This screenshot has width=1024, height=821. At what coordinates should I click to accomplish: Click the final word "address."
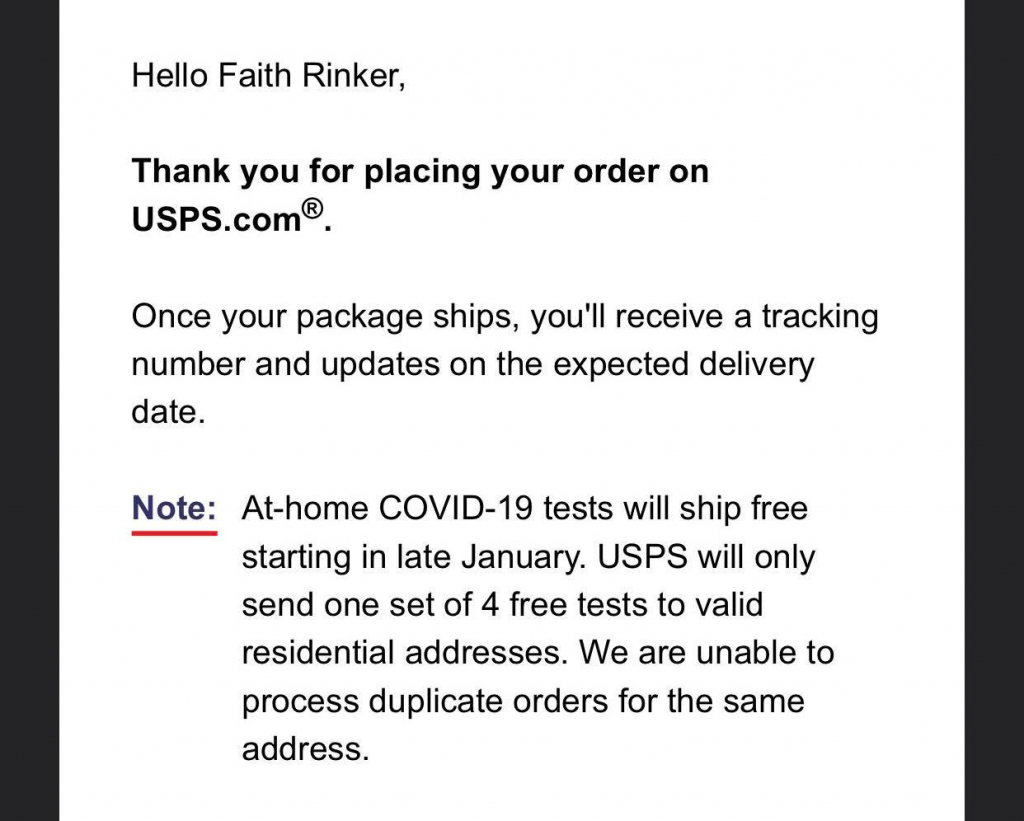point(306,749)
